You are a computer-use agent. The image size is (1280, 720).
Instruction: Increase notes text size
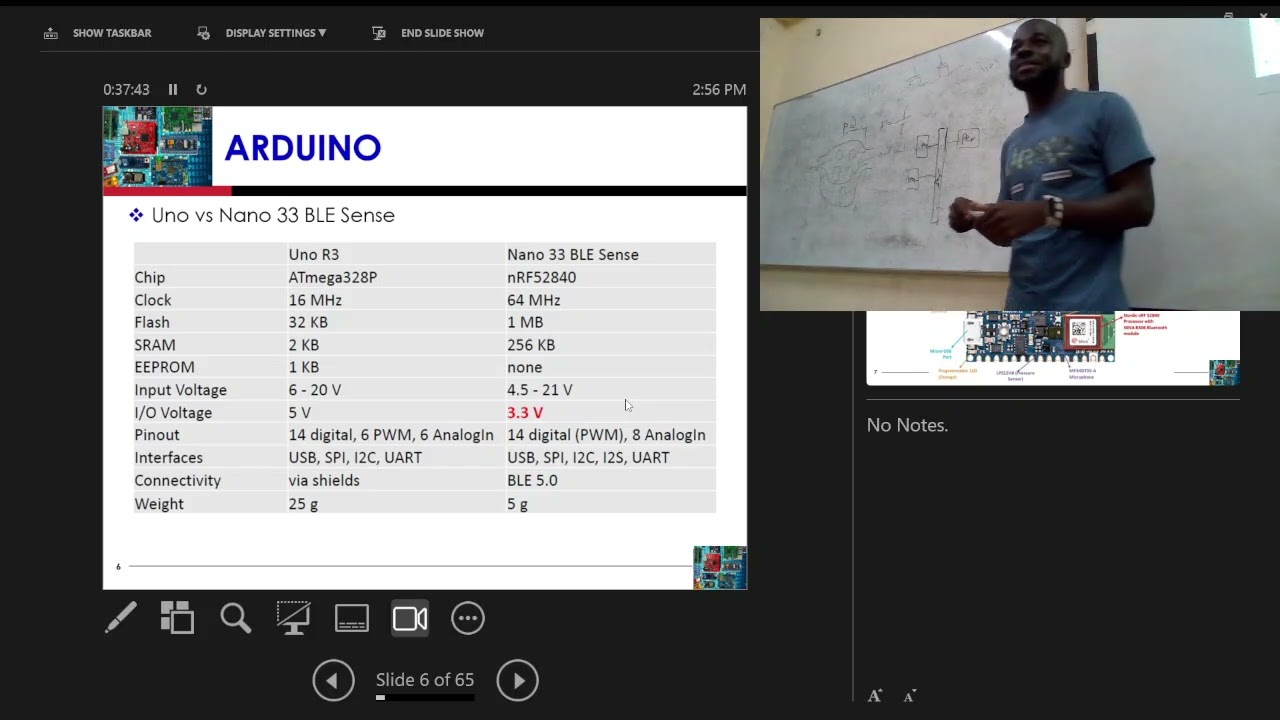point(875,696)
